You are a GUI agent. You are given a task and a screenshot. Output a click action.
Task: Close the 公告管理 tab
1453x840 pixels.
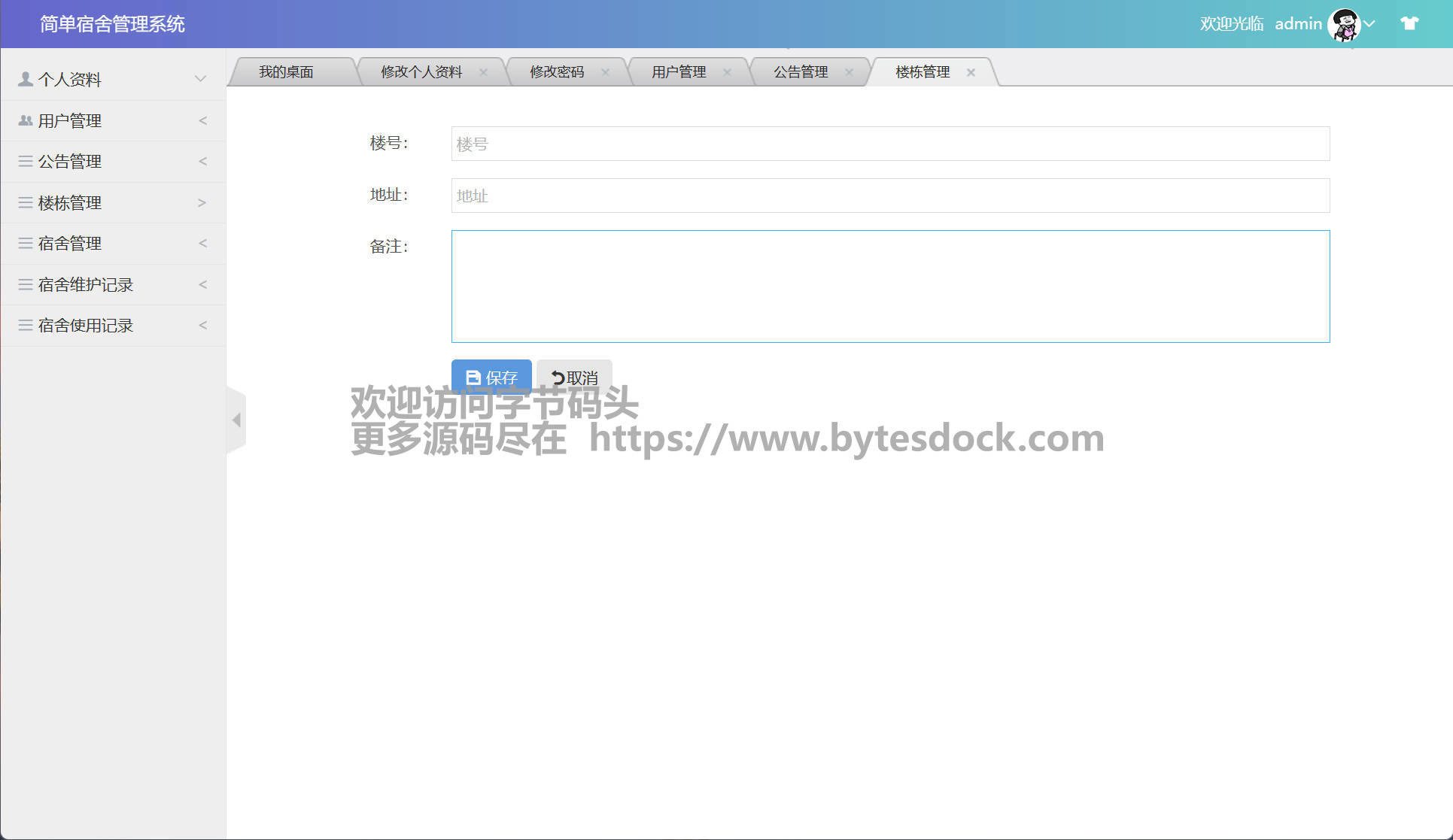[849, 72]
